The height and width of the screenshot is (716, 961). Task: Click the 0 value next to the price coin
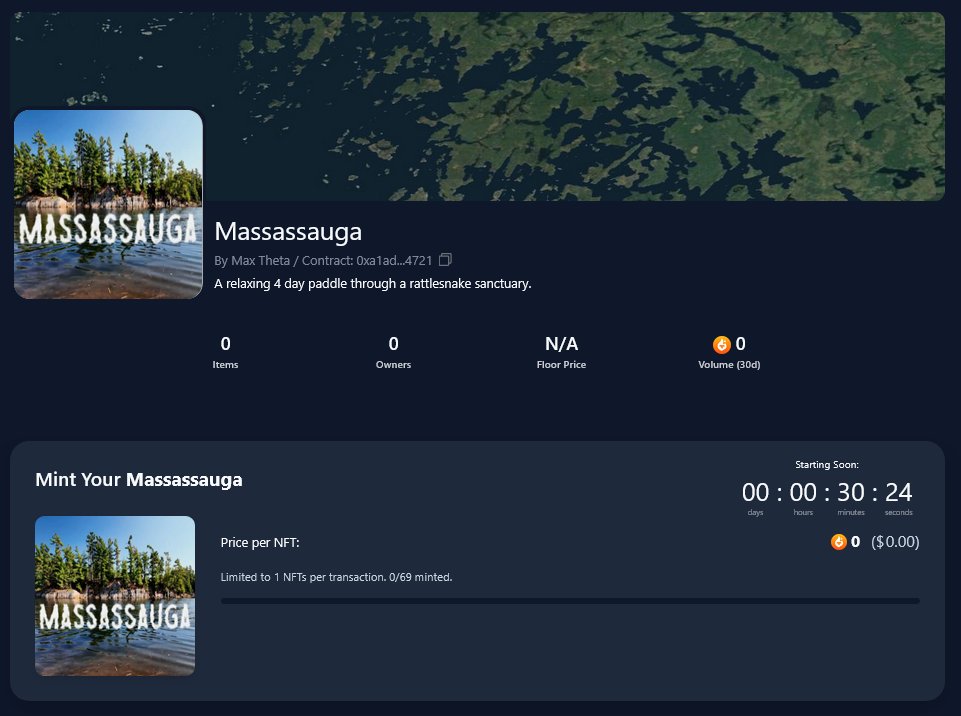(x=856, y=541)
